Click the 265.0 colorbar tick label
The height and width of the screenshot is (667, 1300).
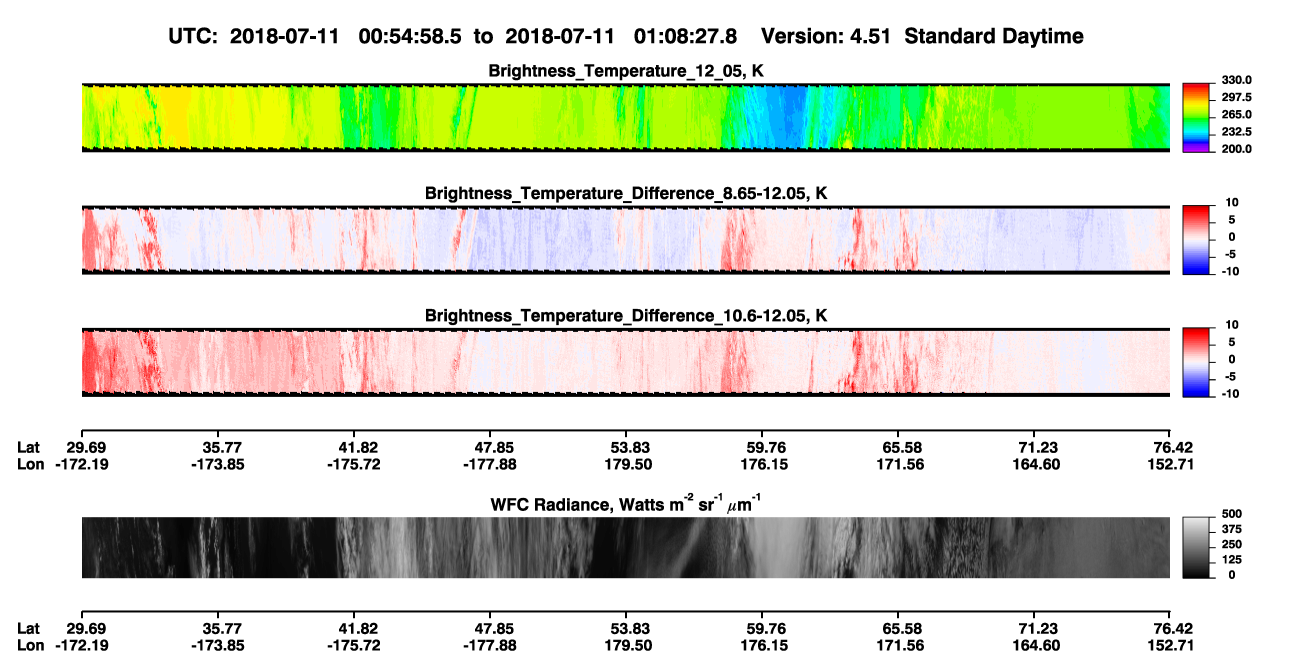pos(1237,115)
